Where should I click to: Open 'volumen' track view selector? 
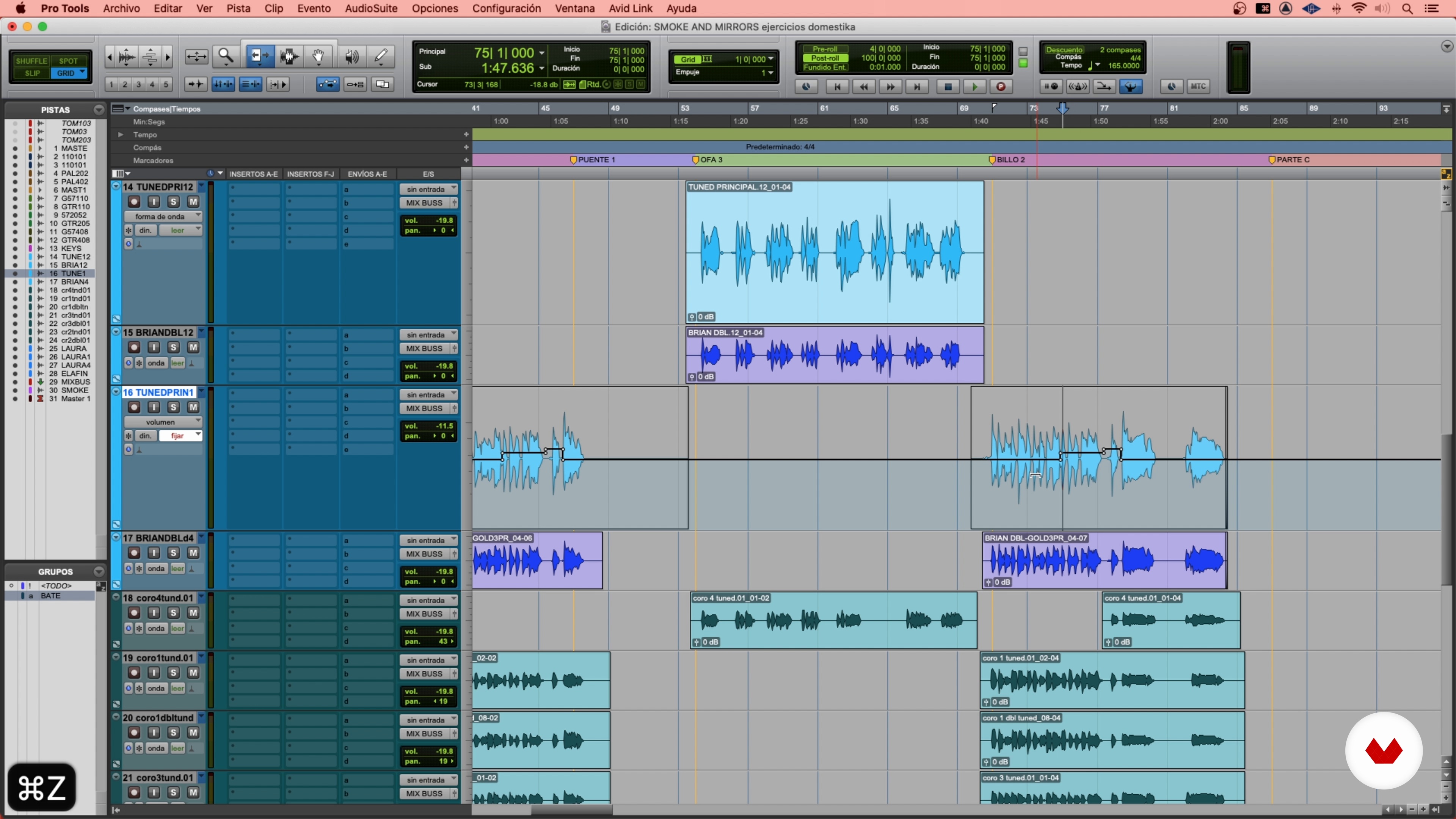[163, 422]
